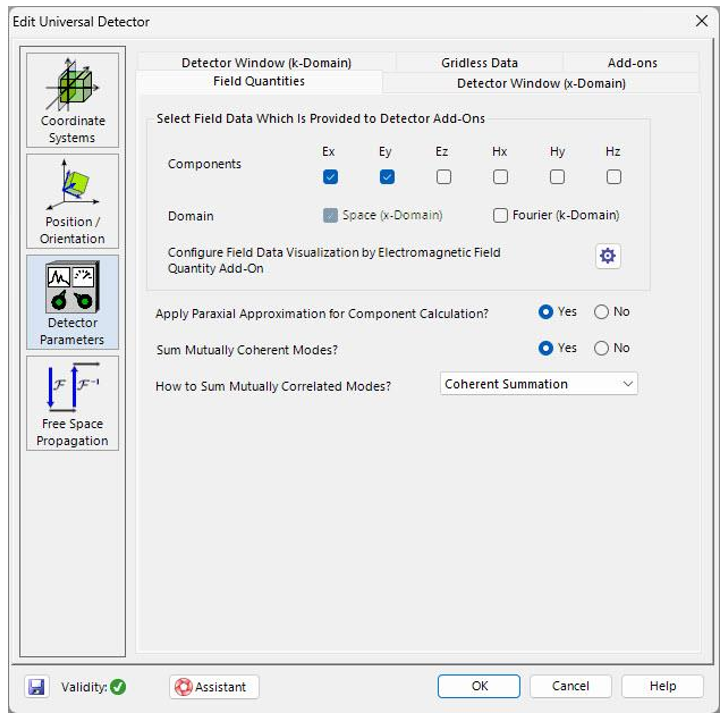Click the gear icon to configure field visualization

pyautogui.click(x=607, y=256)
